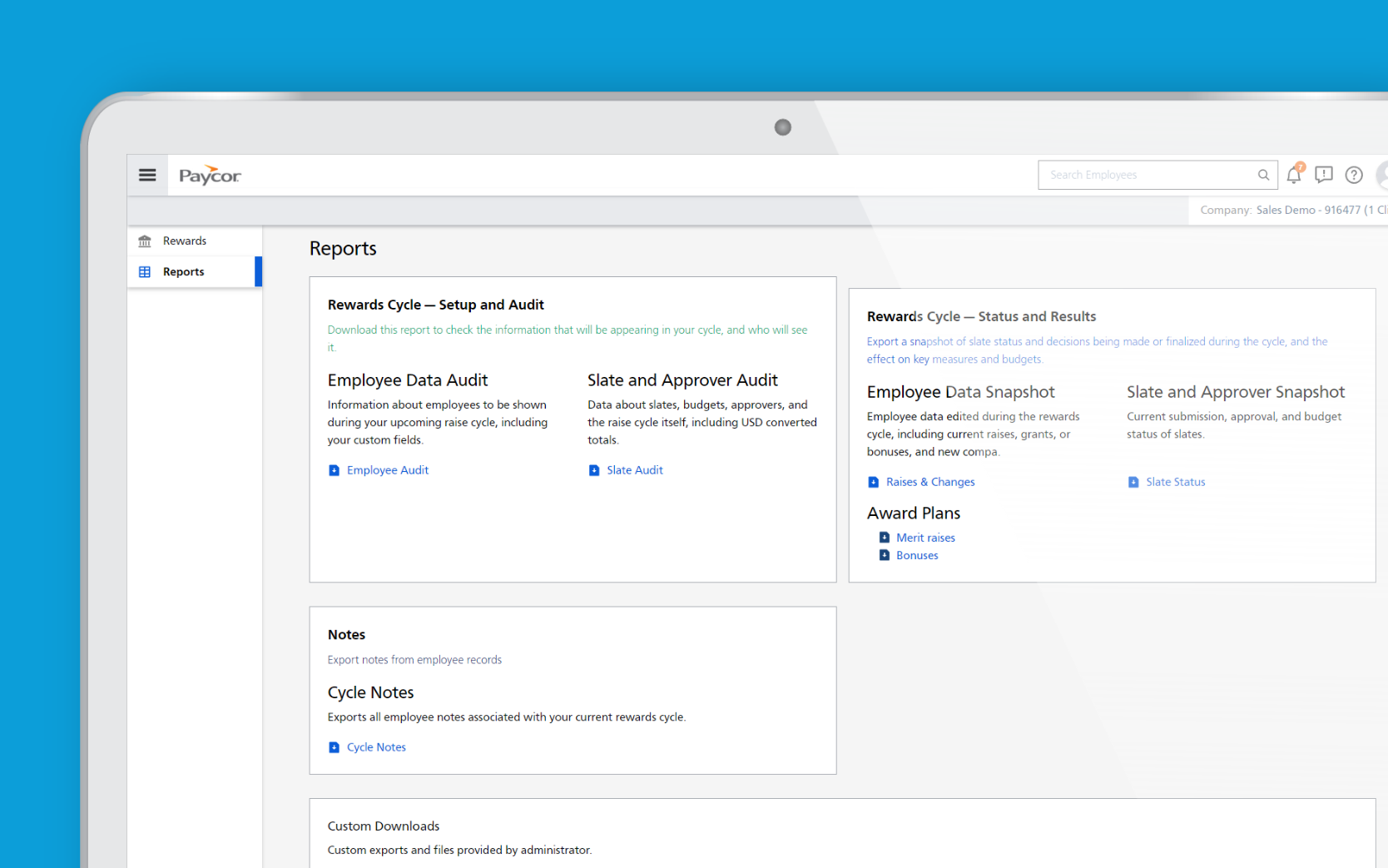Download the Slate Audit report
Screen dimensions: 1388x868
[634, 470]
